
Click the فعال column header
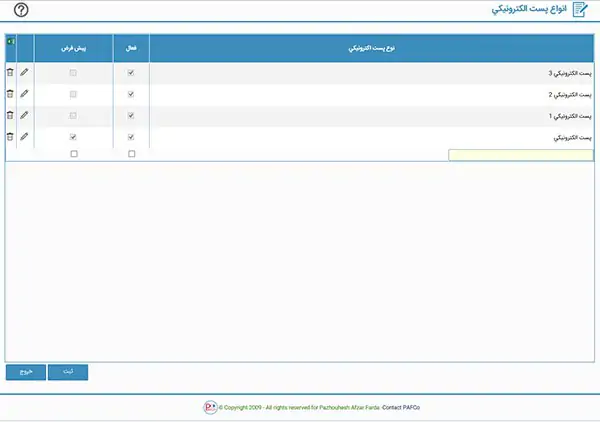tap(131, 48)
